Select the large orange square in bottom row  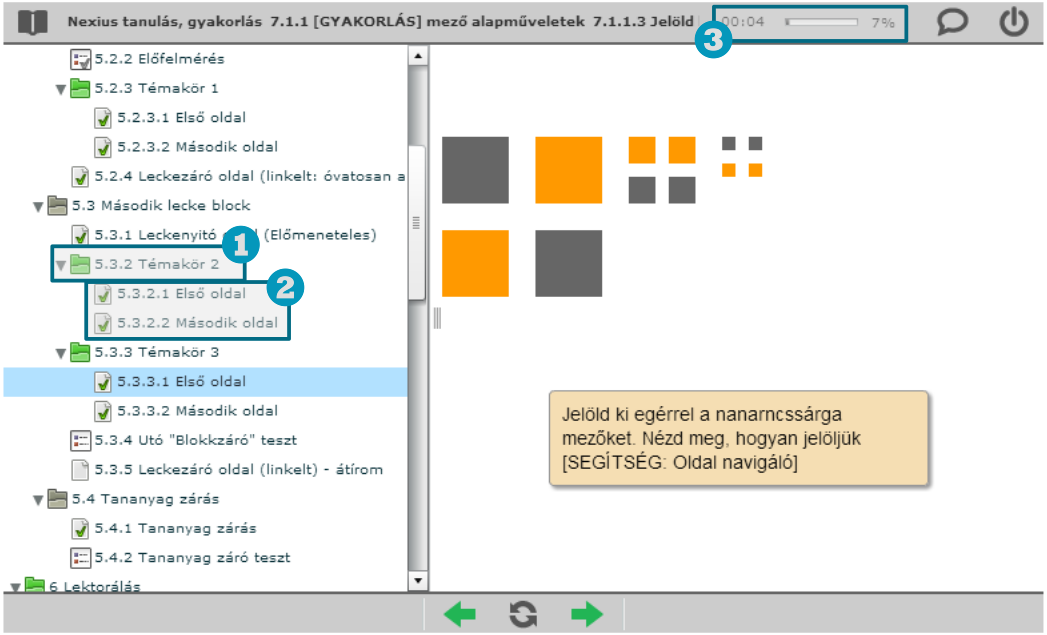[475, 263]
